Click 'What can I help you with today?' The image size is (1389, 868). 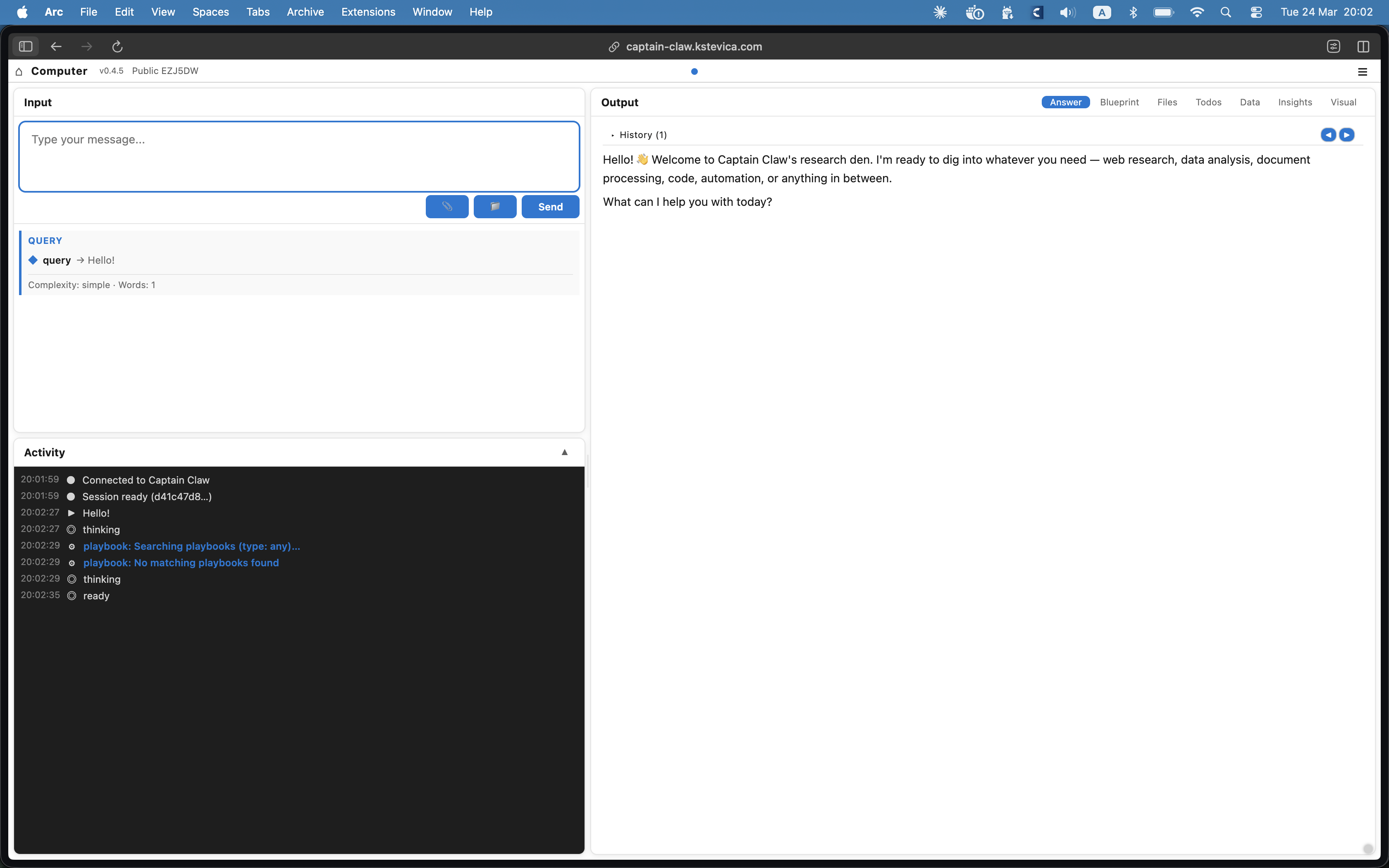point(687,202)
